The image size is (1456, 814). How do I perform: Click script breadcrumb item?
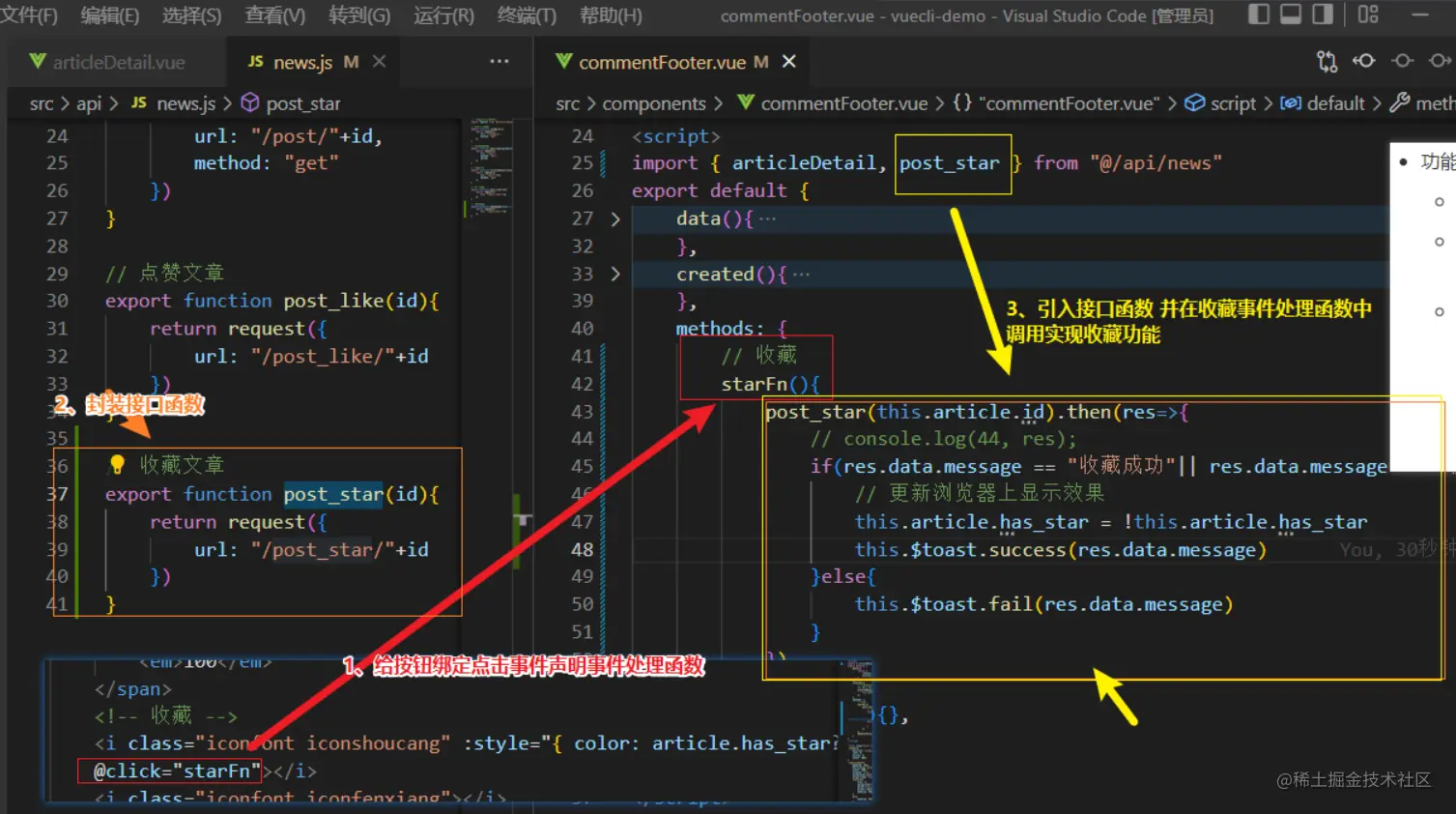point(1232,103)
